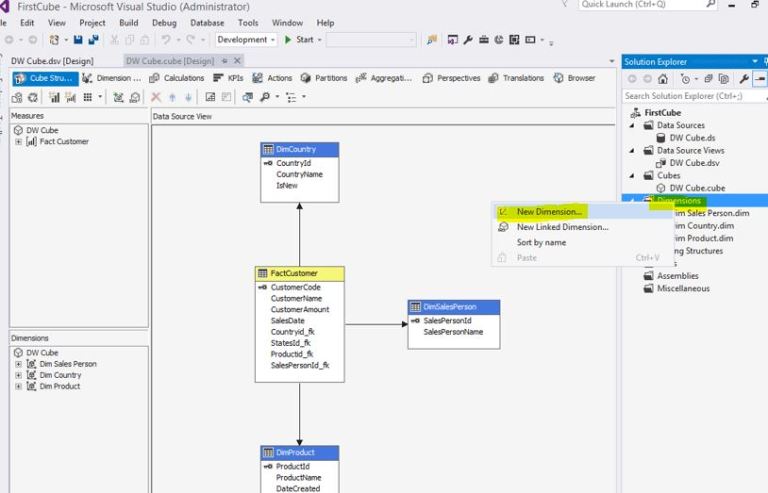Click the Home icon in Solution Explorer
Viewport: 768px width, 493px height.
(663, 79)
